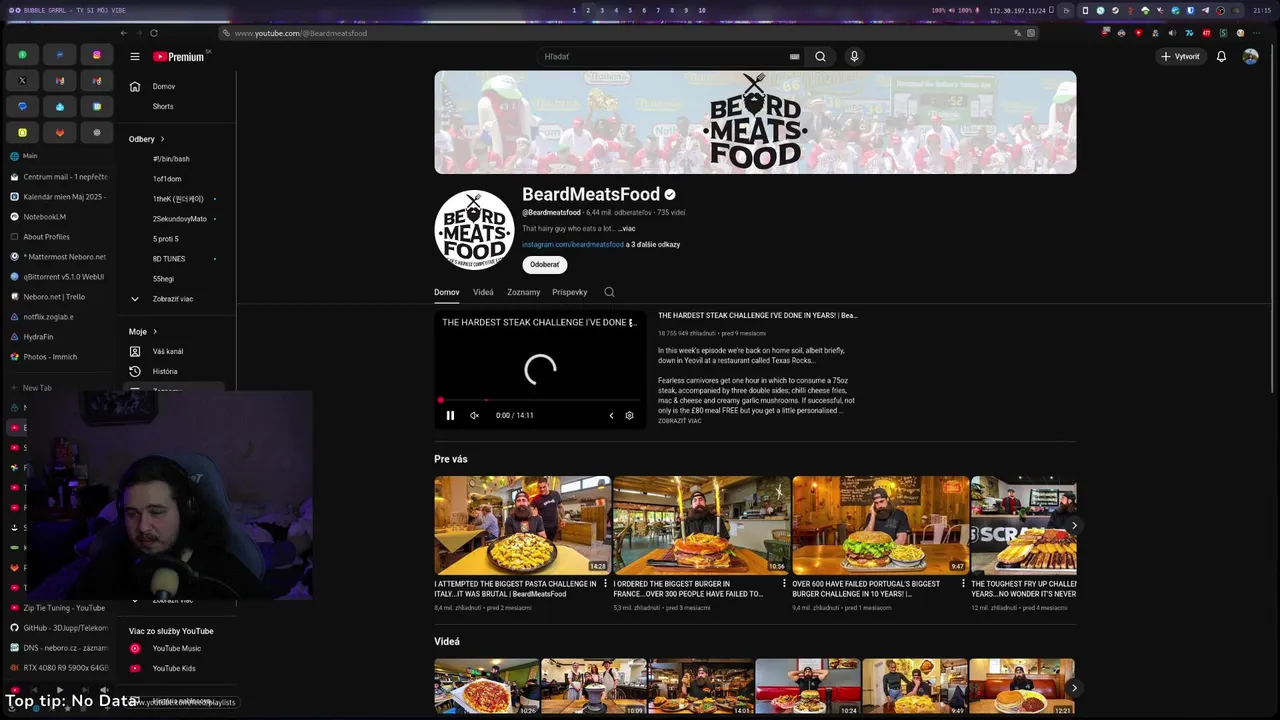Open the GitLab pinned tab
1280x720 pixels.
coord(60,132)
